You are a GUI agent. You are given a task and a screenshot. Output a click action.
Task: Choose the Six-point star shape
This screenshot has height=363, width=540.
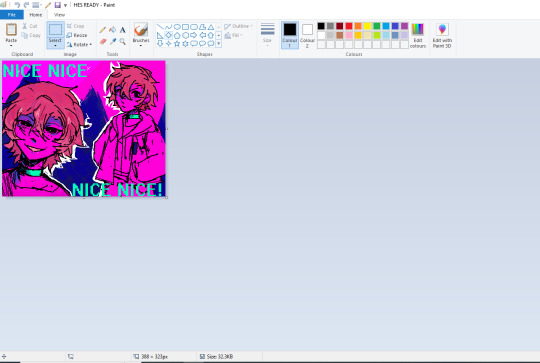click(185, 43)
